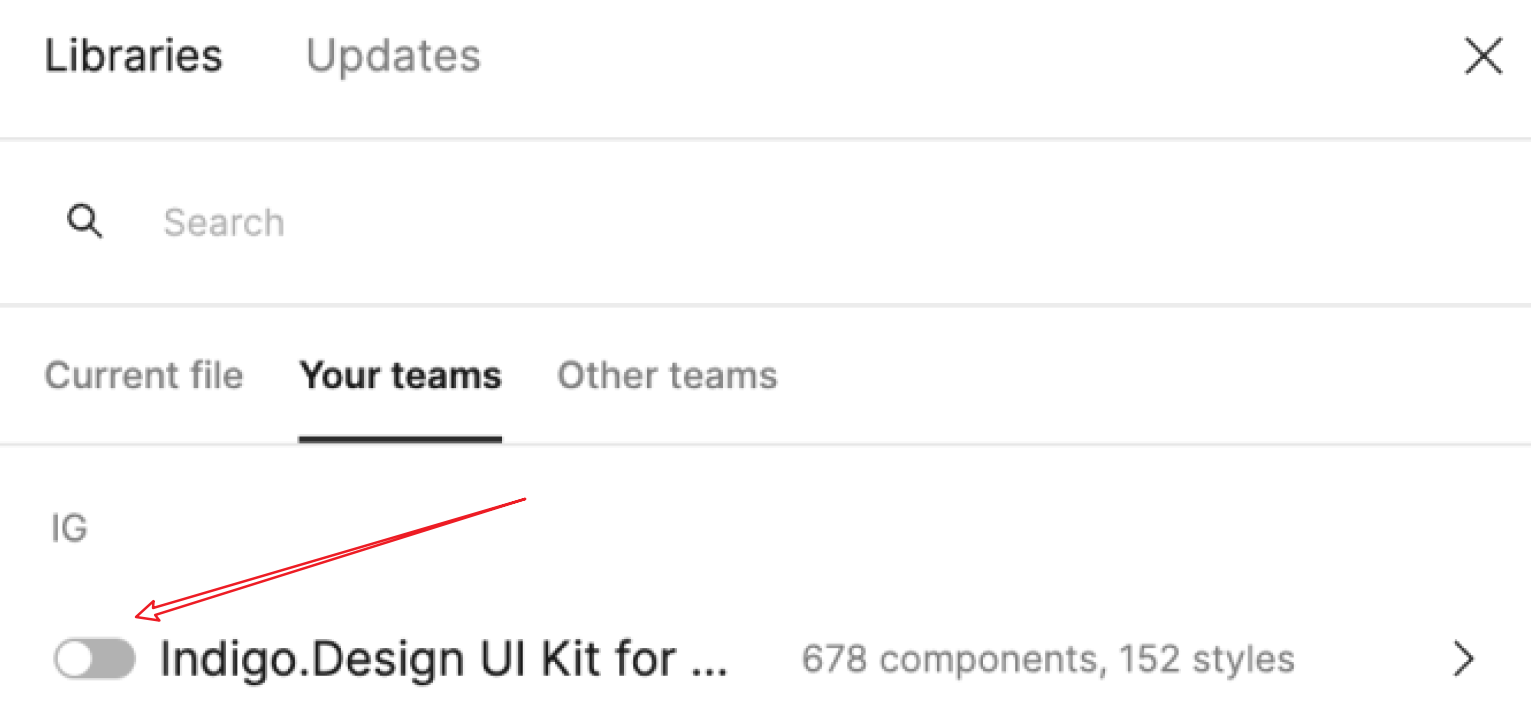
Task: Go to the Other teams tab
Action: 667,376
